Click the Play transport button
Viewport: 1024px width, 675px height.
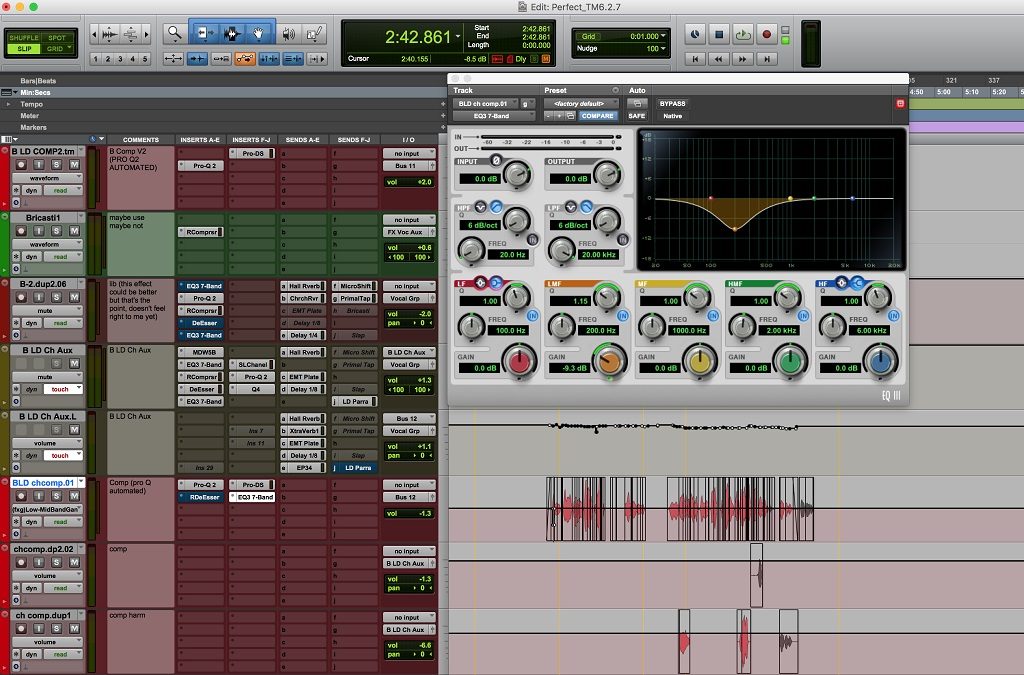point(743,35)
